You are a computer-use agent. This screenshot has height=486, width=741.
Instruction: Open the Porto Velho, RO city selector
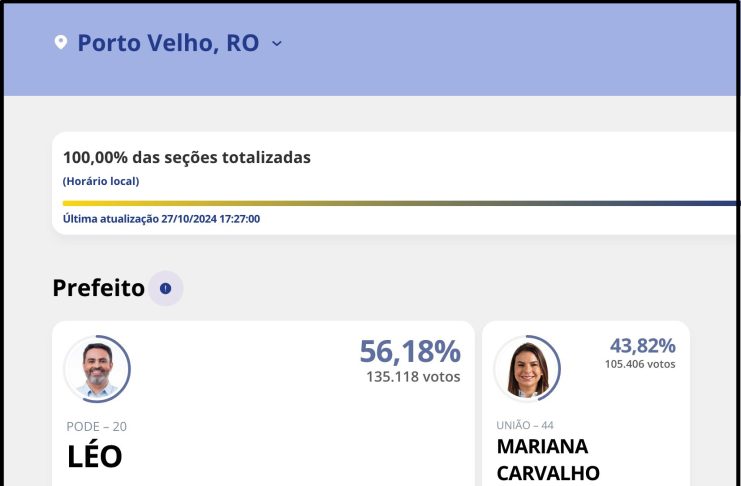point(168,43)
